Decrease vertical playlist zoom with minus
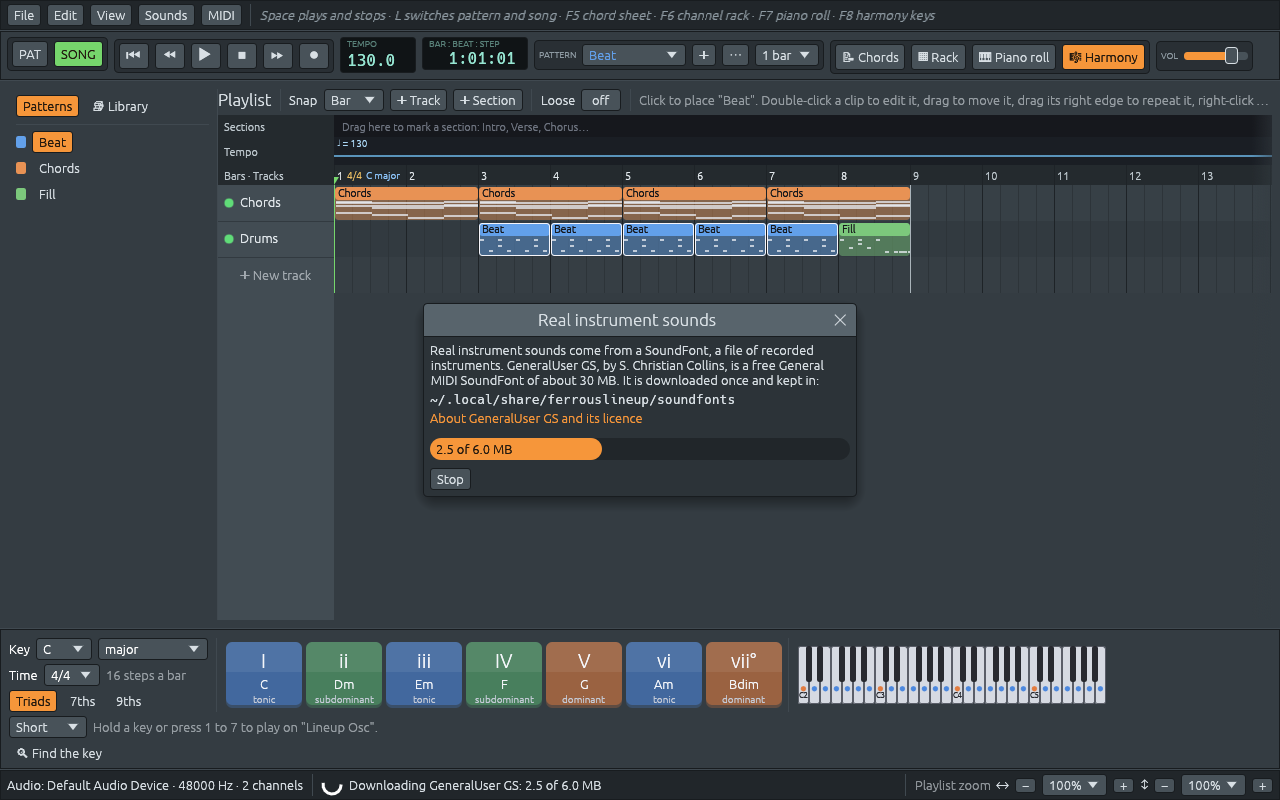The width and height of the screenshot is (1280, 800). tap(1164, 786)
